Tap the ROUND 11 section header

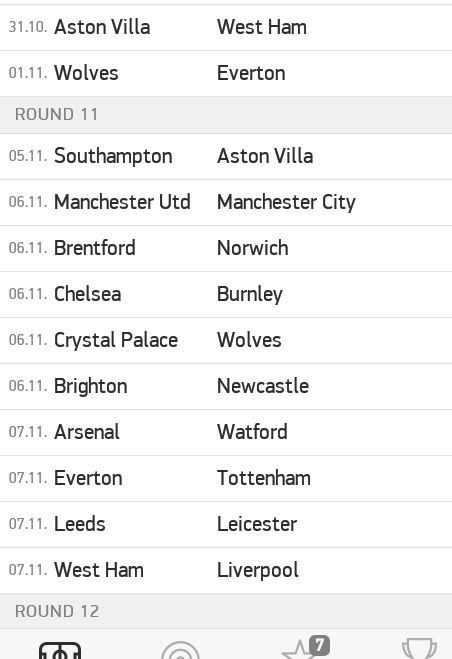[226, 115]
